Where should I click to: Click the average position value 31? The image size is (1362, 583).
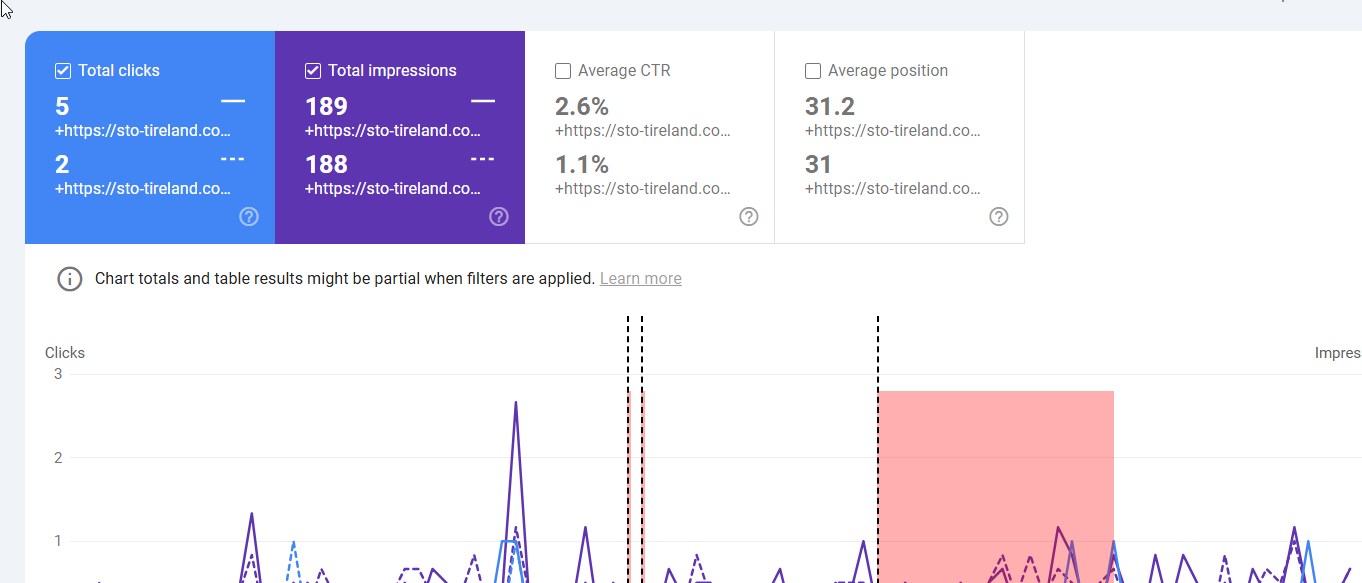[818, 165]
